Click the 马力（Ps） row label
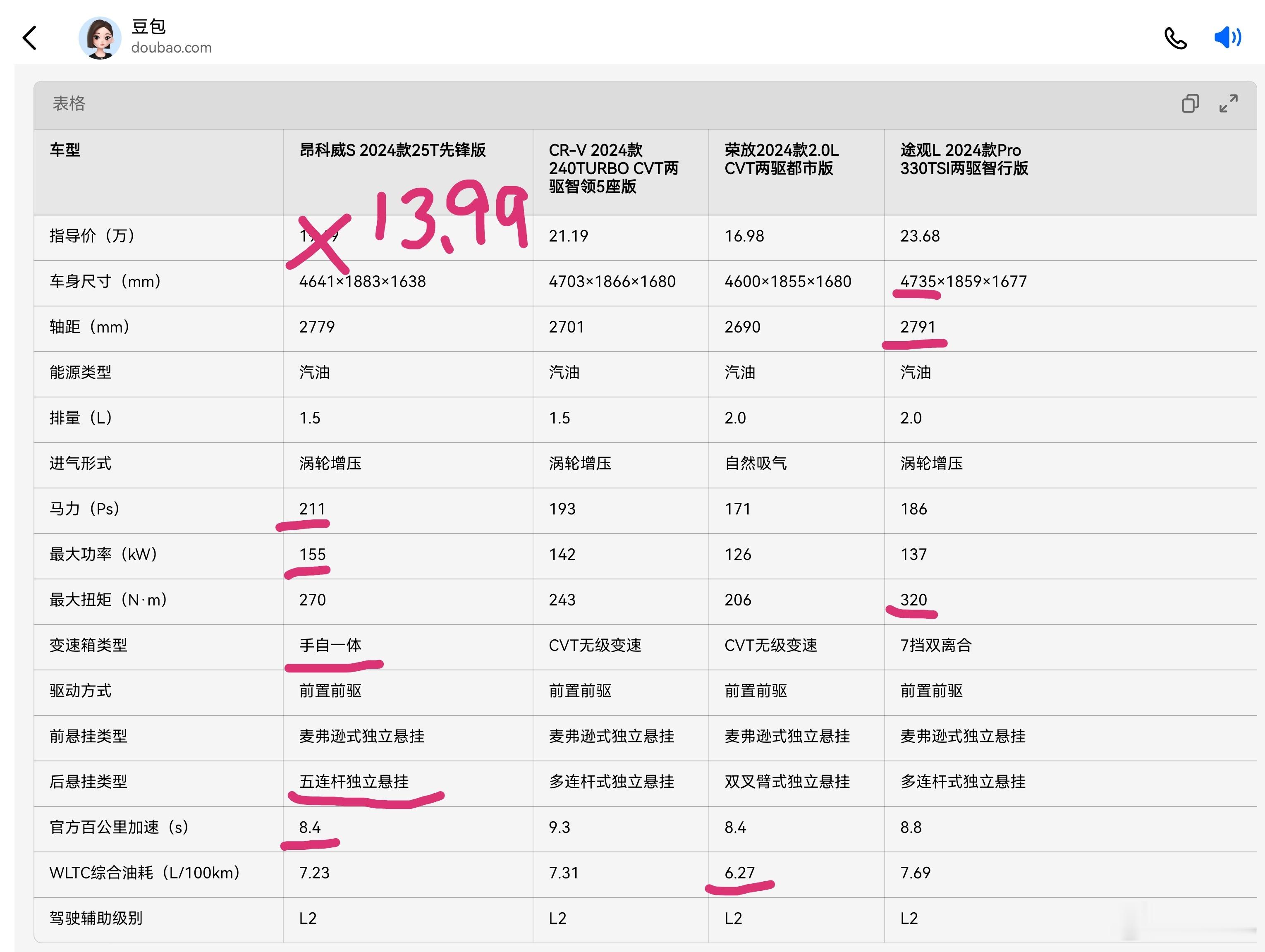 [x=84, y=509]
